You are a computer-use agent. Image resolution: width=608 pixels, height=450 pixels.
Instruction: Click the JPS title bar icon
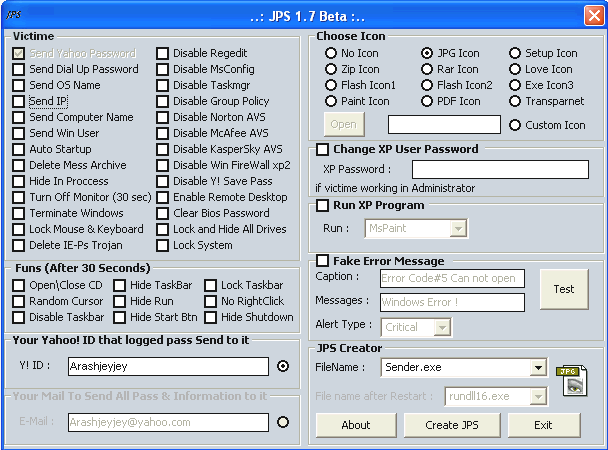[14, 15]
